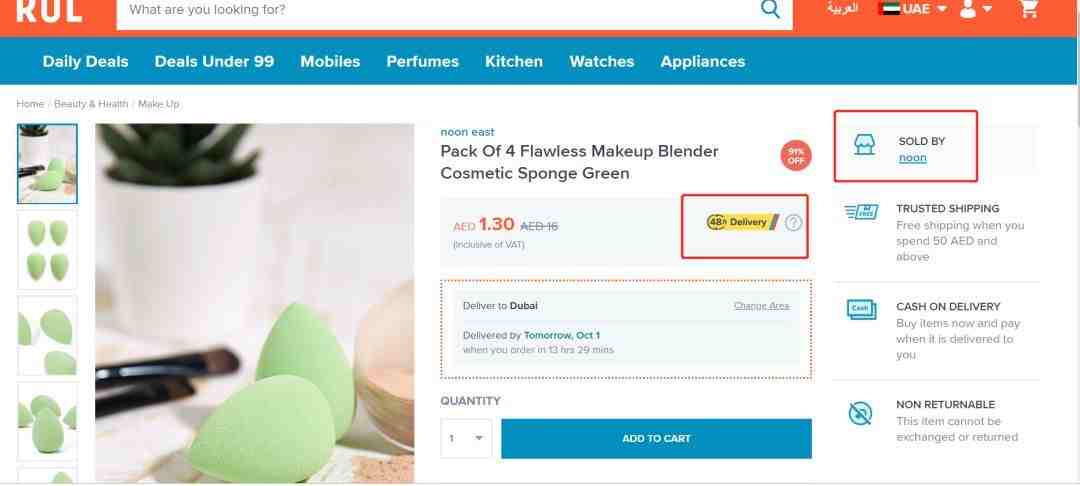
Task: Open the shopping cart icon
Action: click(x=1029, y=9)
